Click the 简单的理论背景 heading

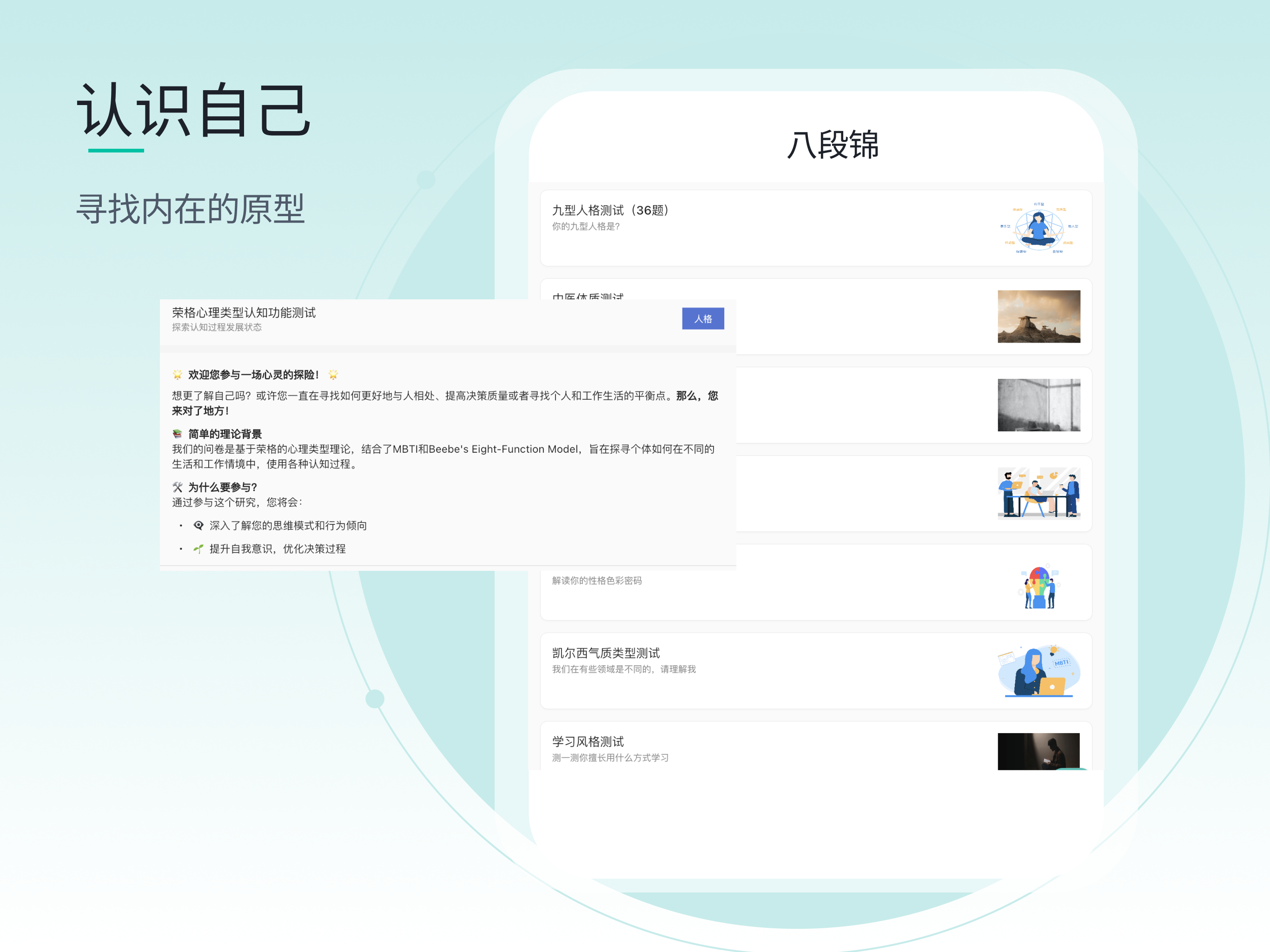pyautogui.click(x=225, y=434)
